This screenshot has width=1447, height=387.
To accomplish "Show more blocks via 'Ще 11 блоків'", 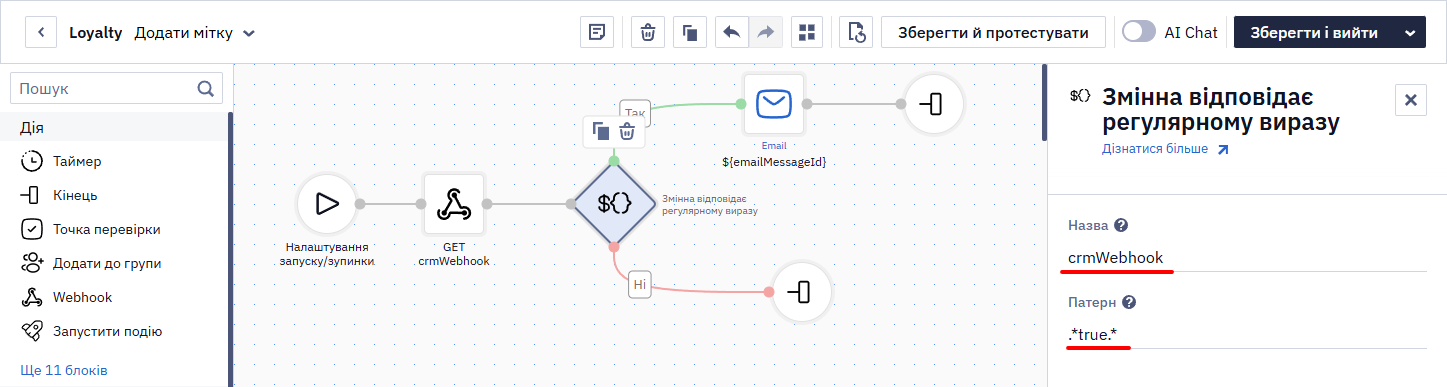I will pos(64,370).
